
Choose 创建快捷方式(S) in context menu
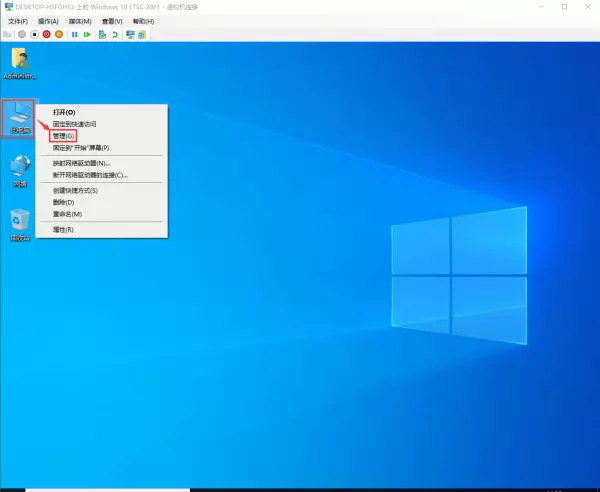(102, 191)
